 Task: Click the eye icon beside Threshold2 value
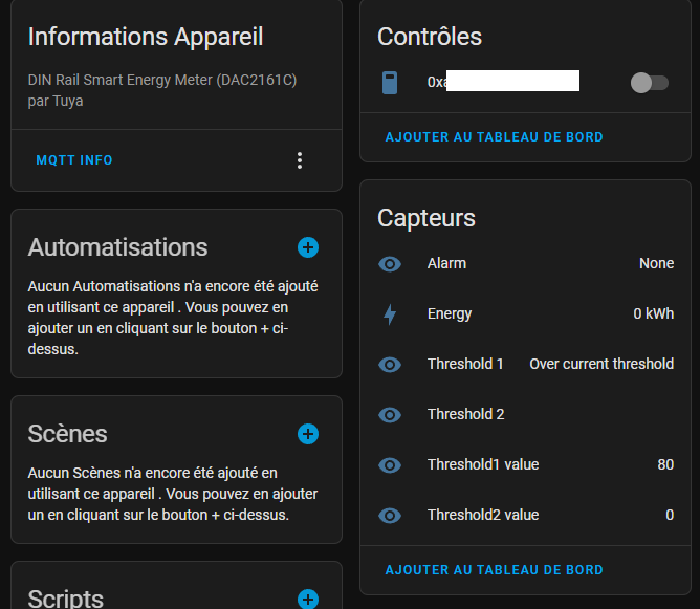point(390,516)
